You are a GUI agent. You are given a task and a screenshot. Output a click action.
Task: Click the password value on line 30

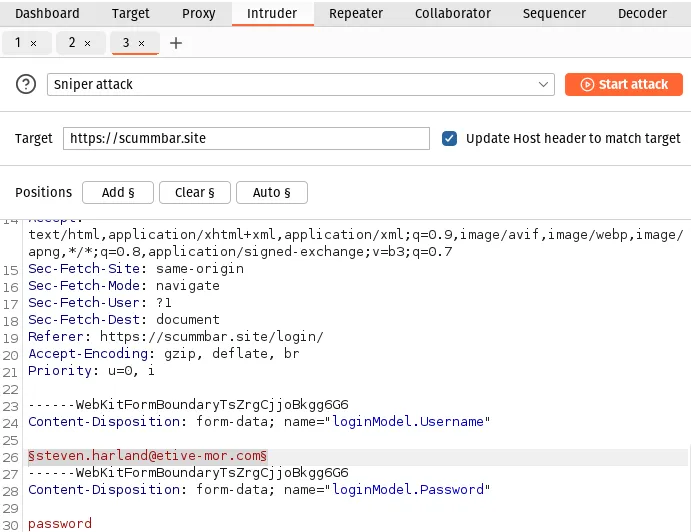coord(60,524)
